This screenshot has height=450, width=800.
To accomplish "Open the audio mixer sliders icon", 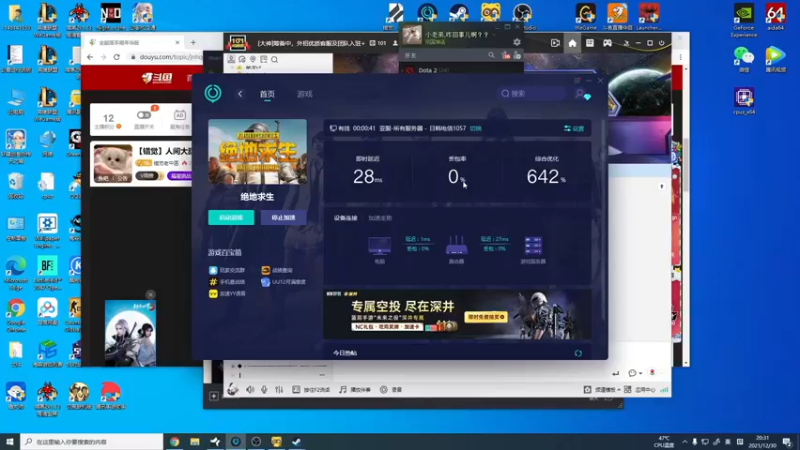I will pos(279,389).
